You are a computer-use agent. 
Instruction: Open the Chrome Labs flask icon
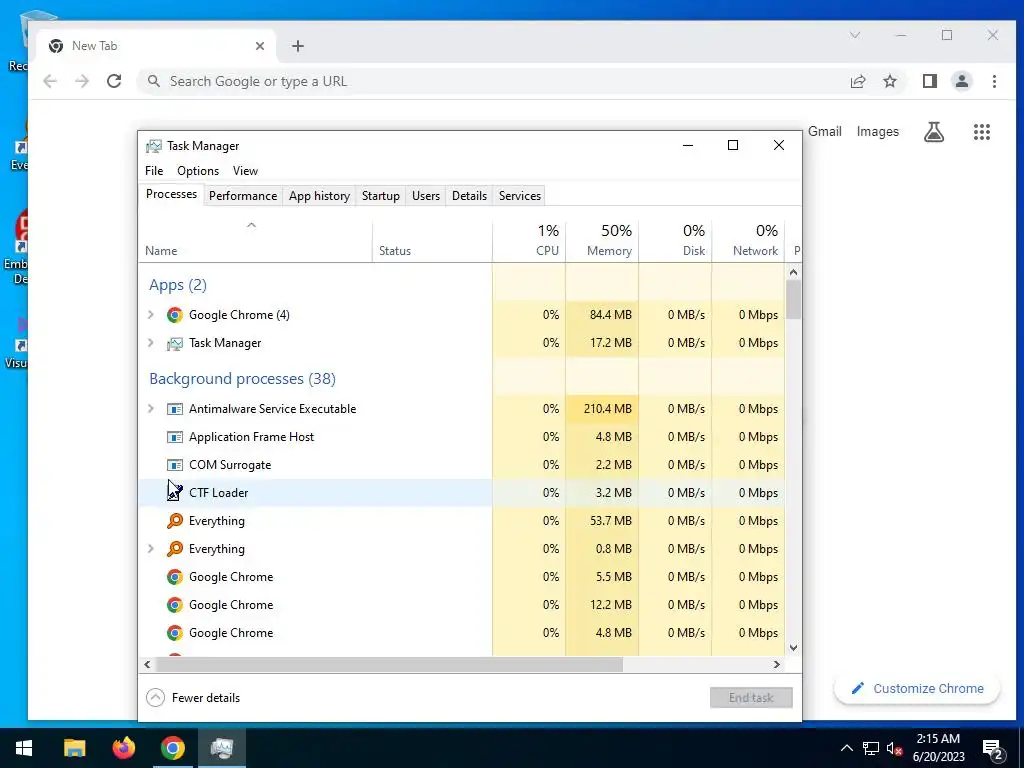934,132
